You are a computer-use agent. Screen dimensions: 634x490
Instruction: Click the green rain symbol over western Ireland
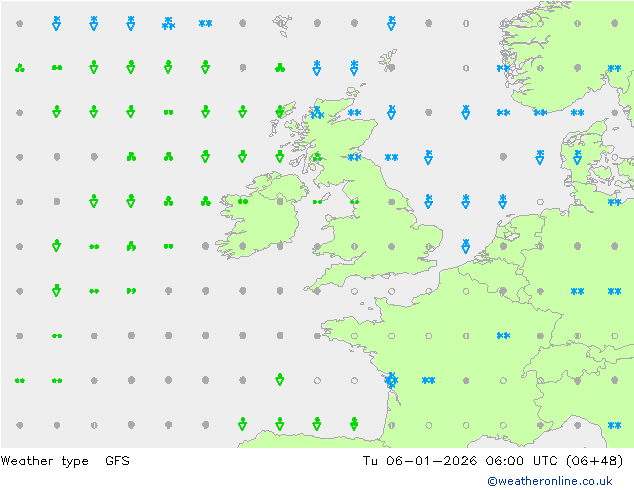(243, 201)
